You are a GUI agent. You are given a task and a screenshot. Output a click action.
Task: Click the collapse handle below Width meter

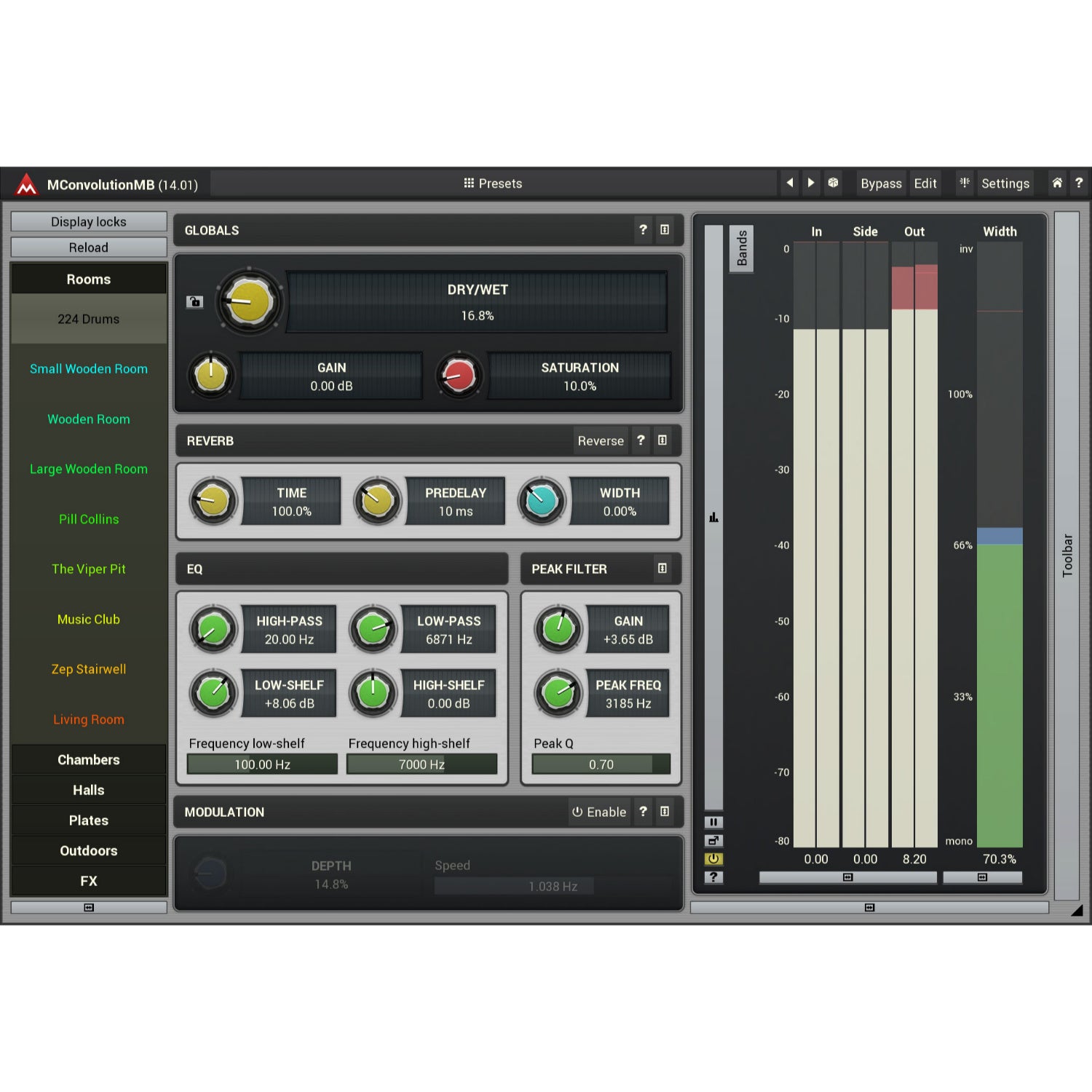point(982,877)
